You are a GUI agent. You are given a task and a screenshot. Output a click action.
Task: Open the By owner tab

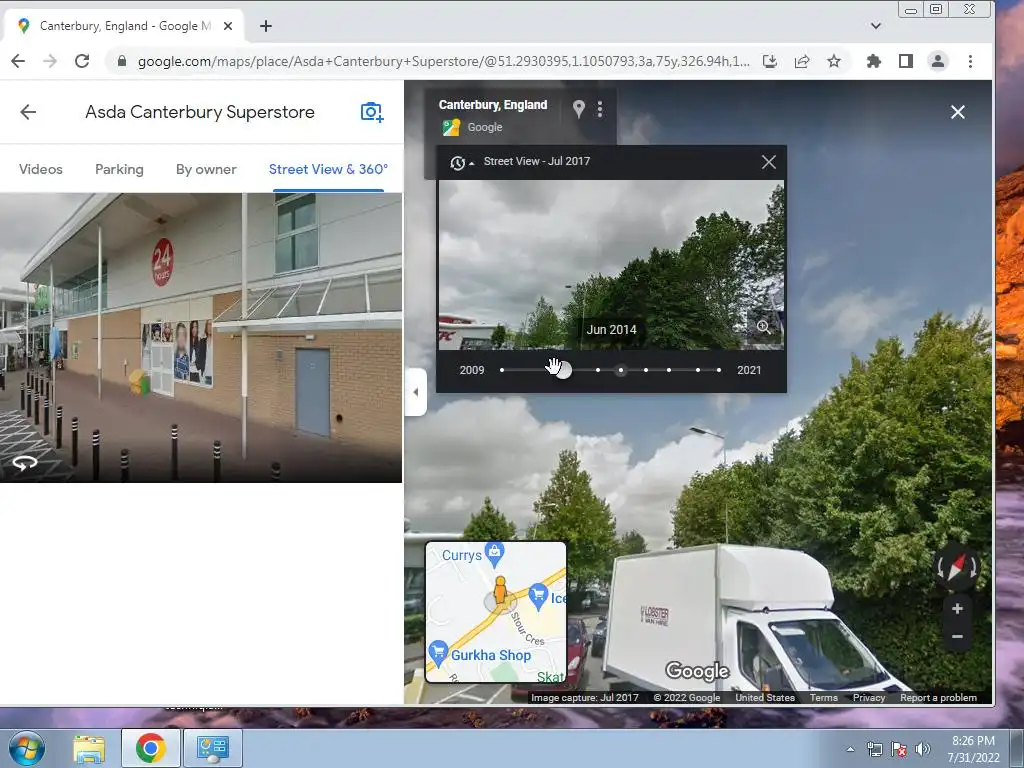pos(206,169)
